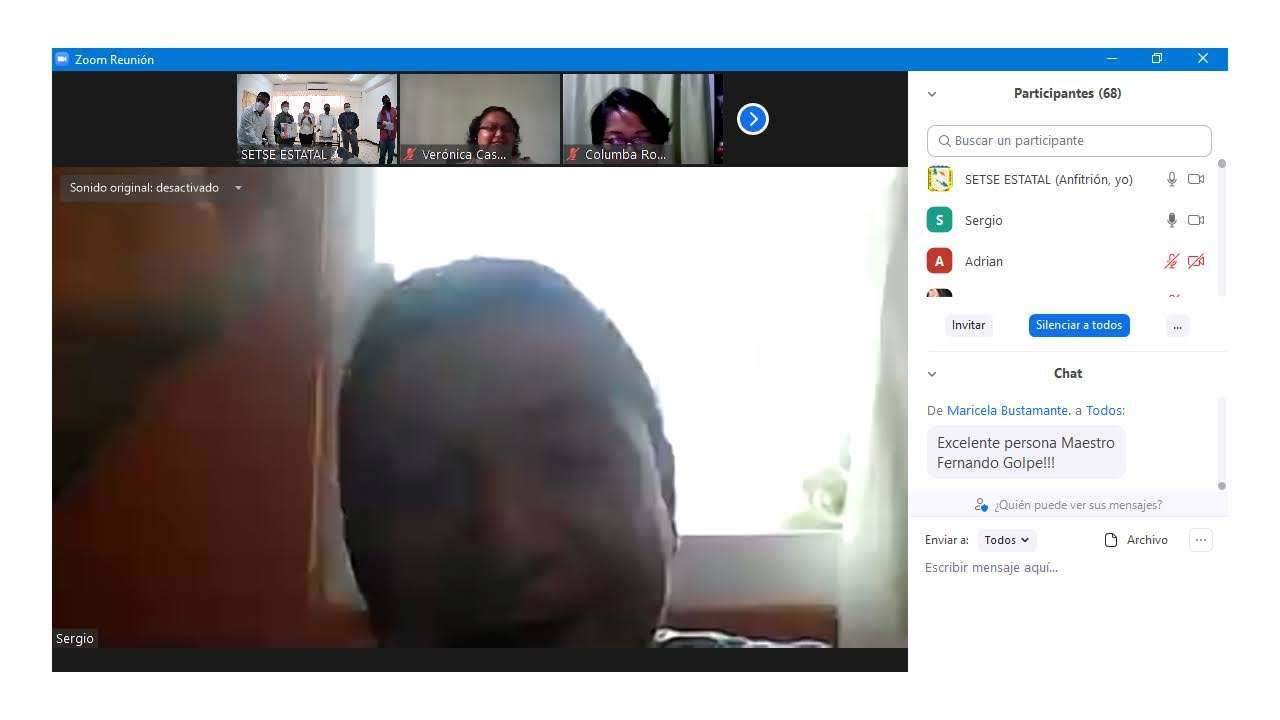Show next video thumbnails with blue arrow

753,119
